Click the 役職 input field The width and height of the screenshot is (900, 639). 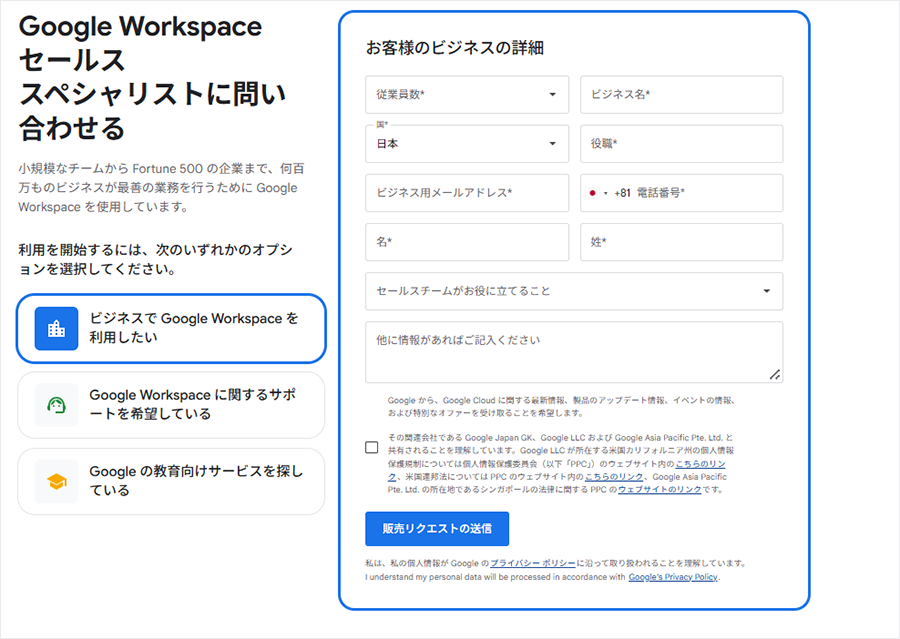[x=681, y=144]
